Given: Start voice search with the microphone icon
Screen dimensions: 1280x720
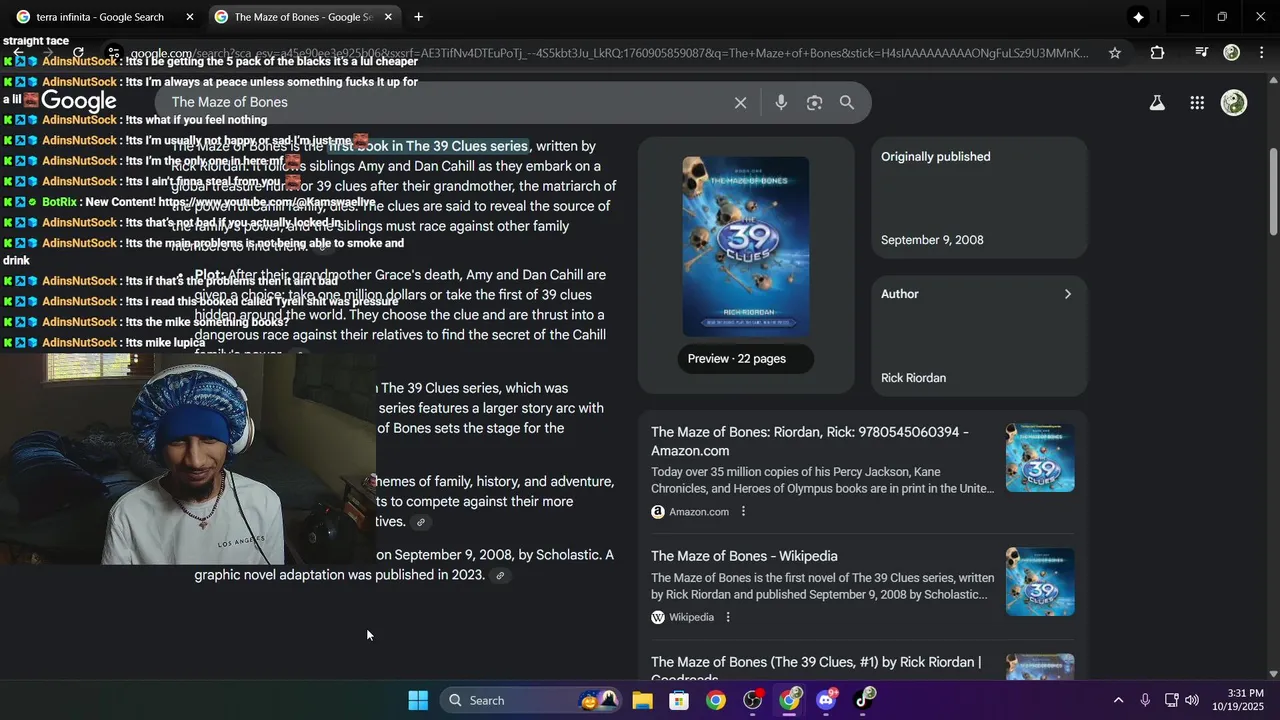Looking at the screenshot, I should pos(781,102).
